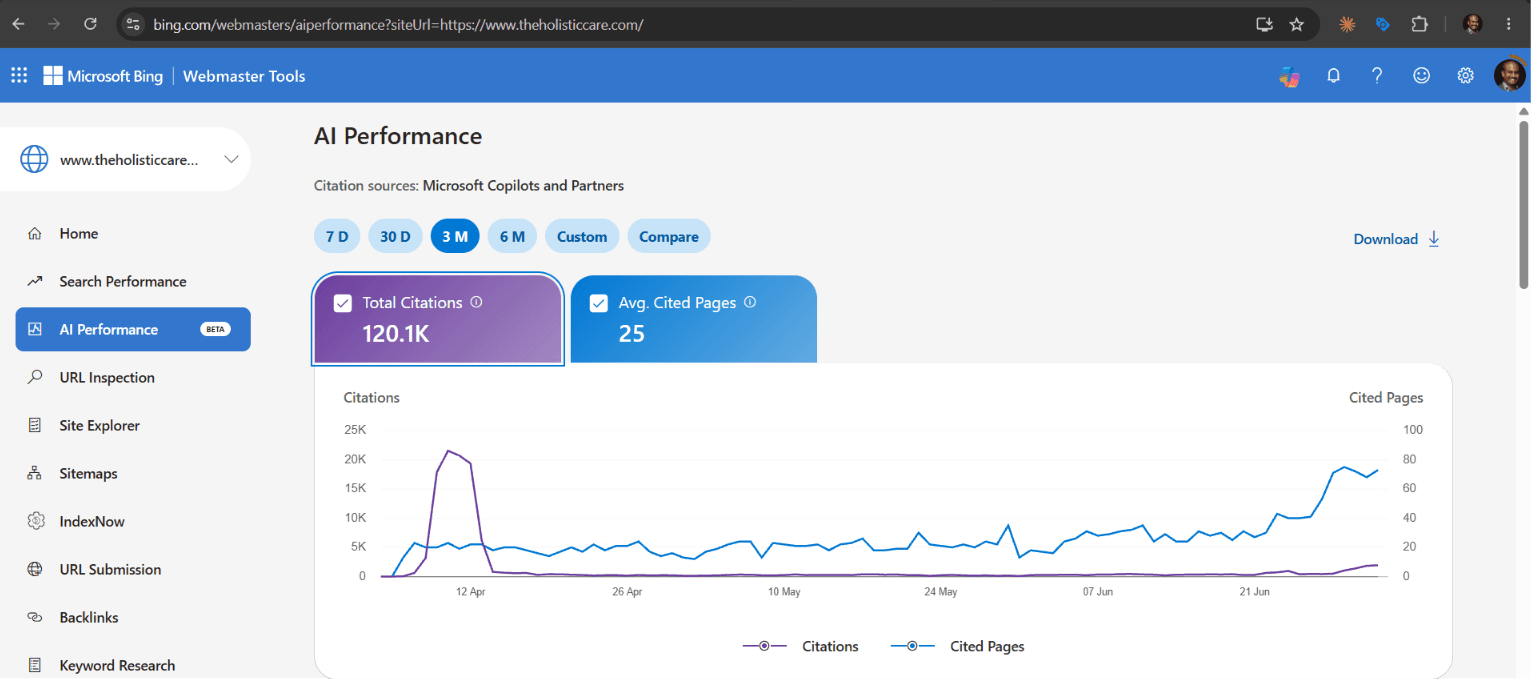
Task: Reload the page in browser
Action: click(x=90, y=24)
